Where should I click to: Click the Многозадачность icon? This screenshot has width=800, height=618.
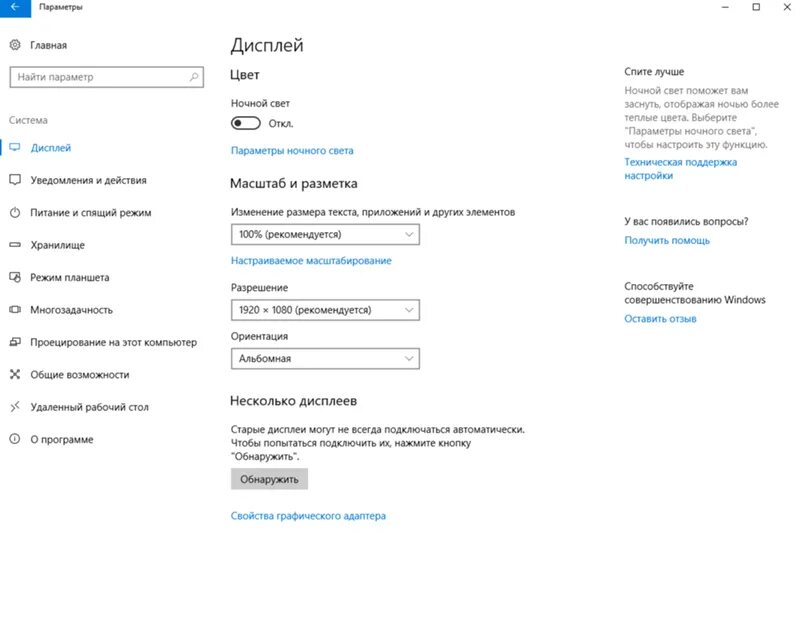click(x=15, y=310)
